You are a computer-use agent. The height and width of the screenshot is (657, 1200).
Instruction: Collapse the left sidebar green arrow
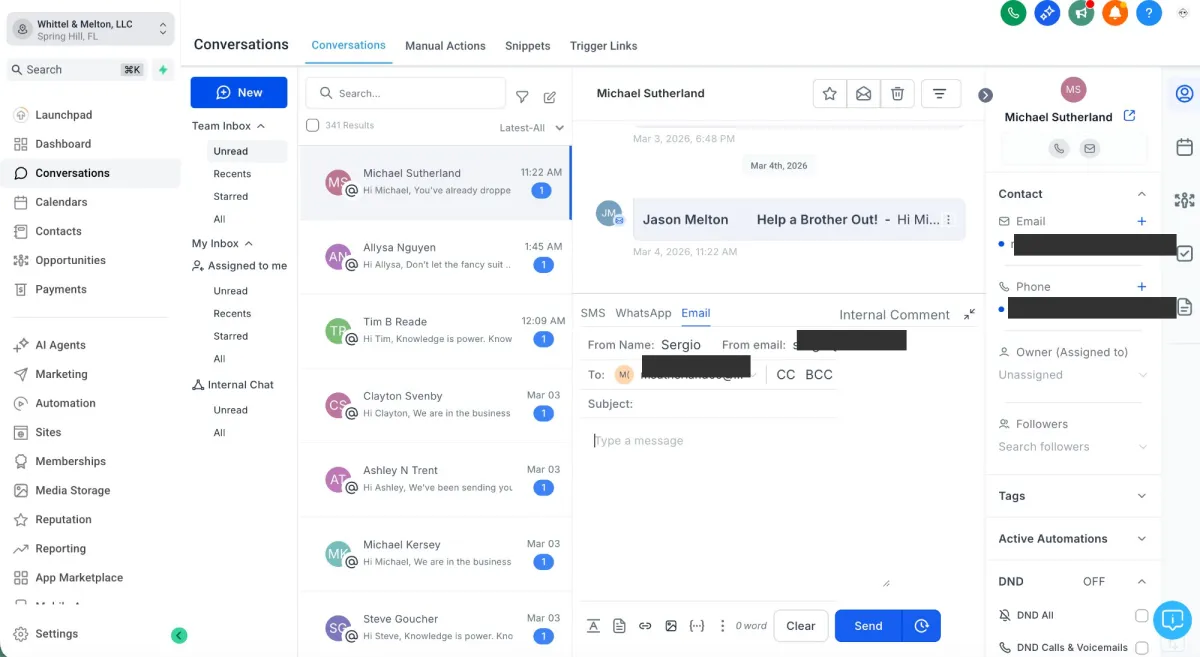tap(179, 635)
